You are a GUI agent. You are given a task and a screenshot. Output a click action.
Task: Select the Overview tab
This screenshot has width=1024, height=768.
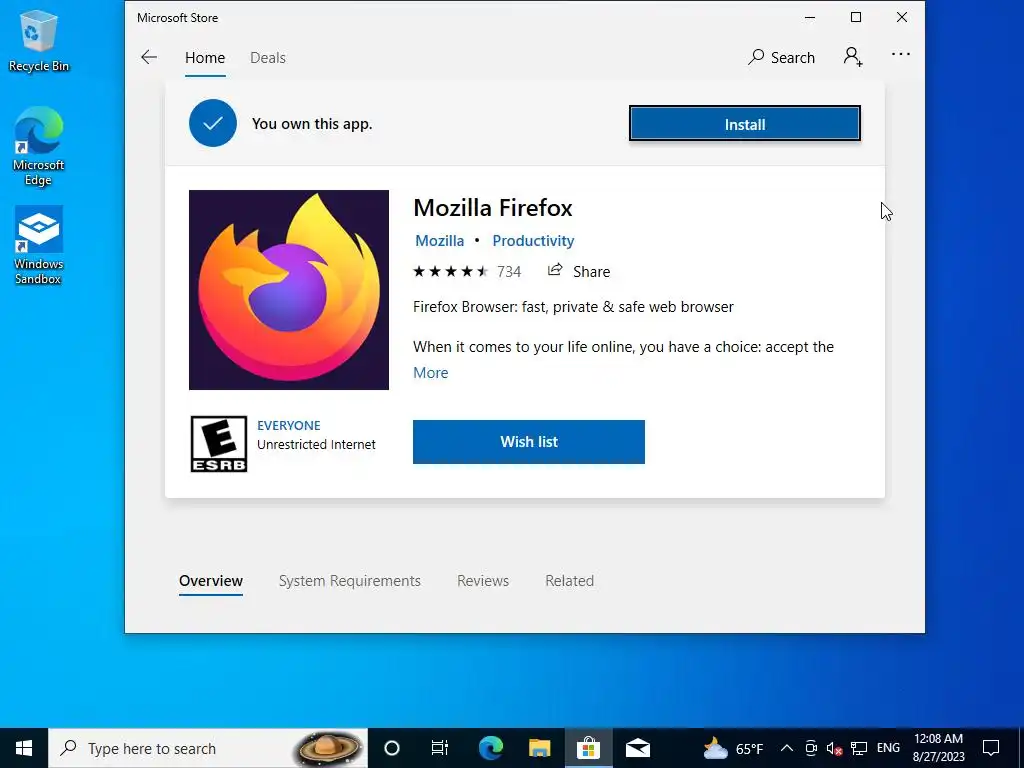[x=211, y=581]
